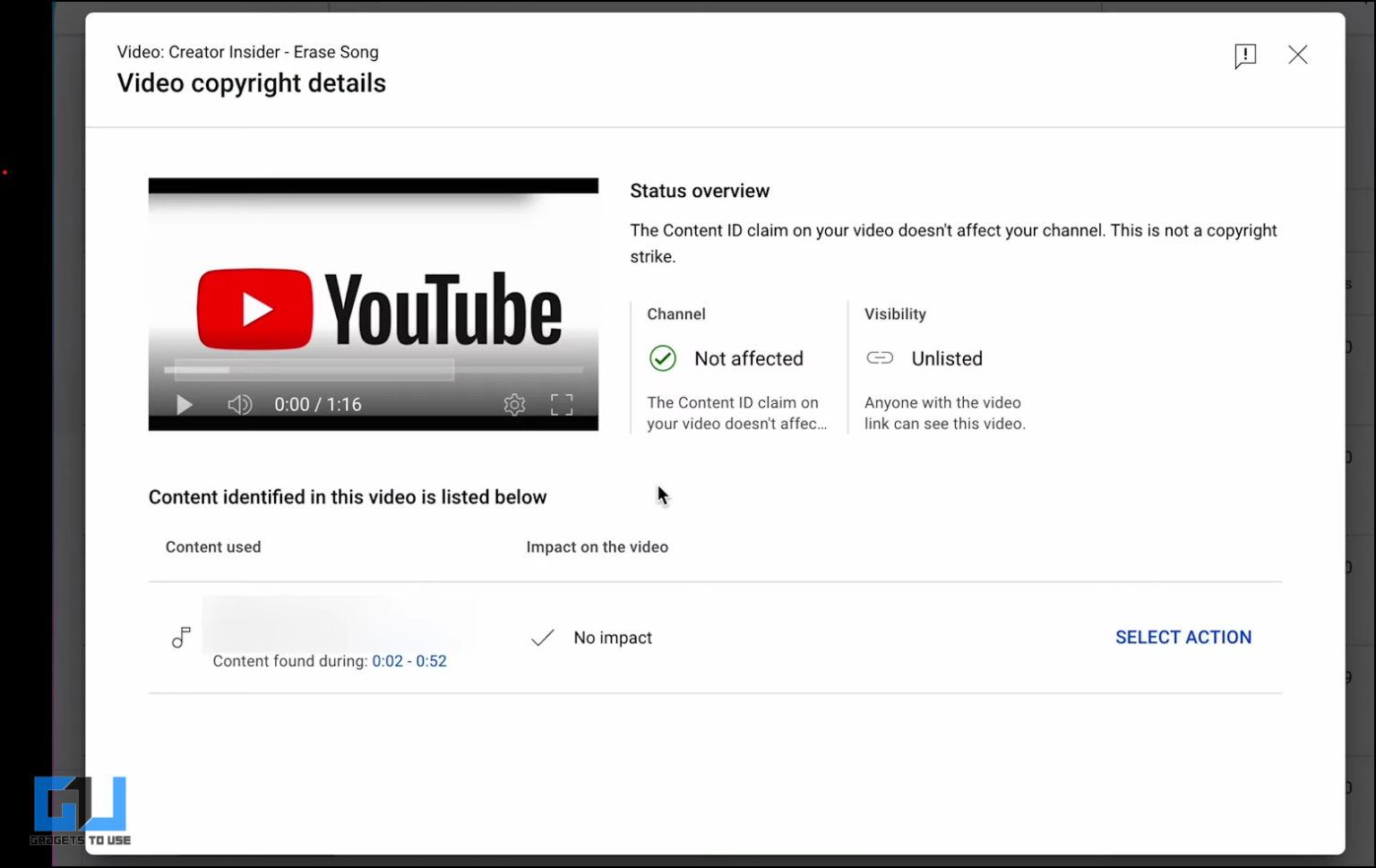Open the video player settings gear
The width and height of the screenshot is (1376, 868).
coord(514,404)
